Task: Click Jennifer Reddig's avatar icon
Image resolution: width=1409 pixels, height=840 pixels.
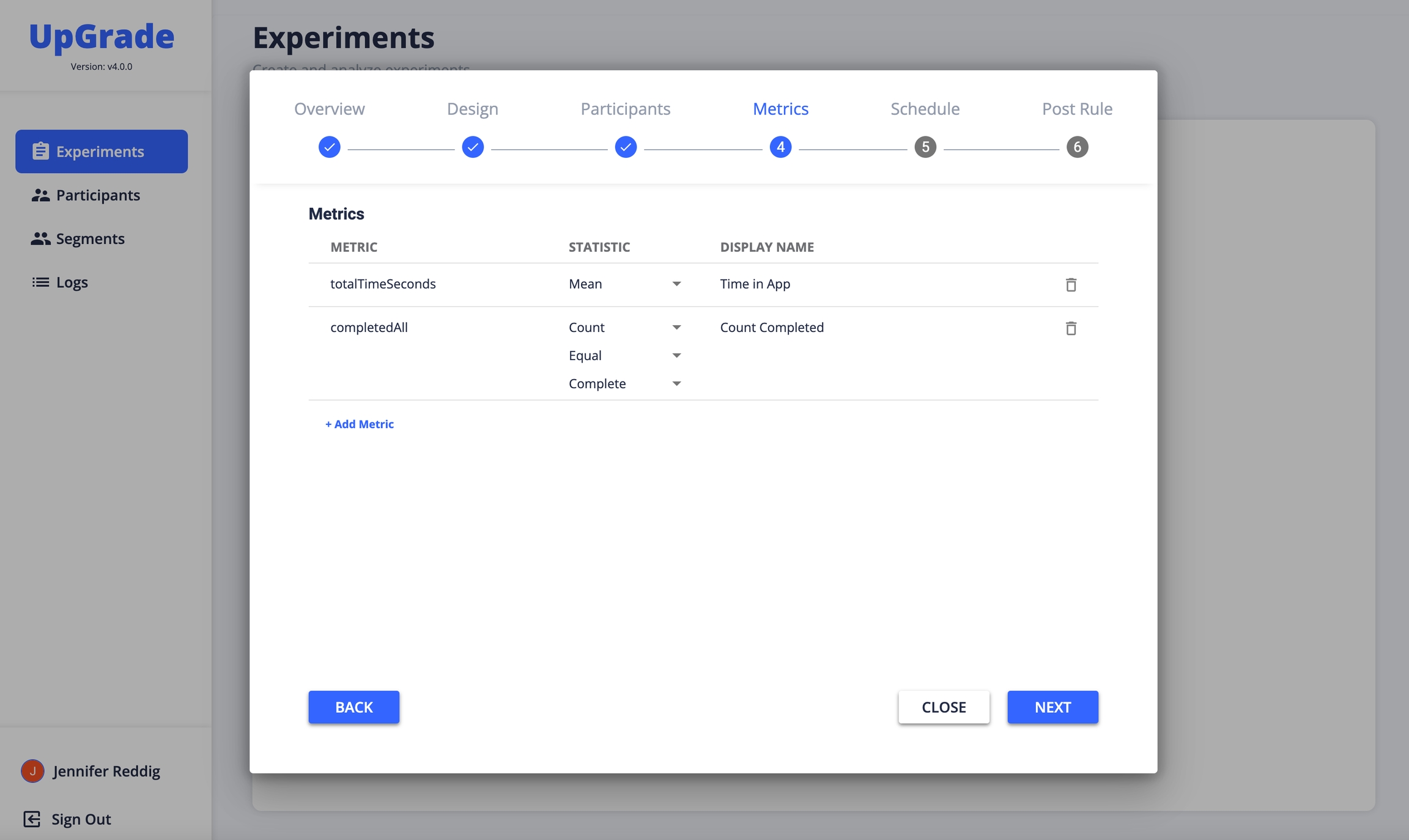Action: pos(32,771)
